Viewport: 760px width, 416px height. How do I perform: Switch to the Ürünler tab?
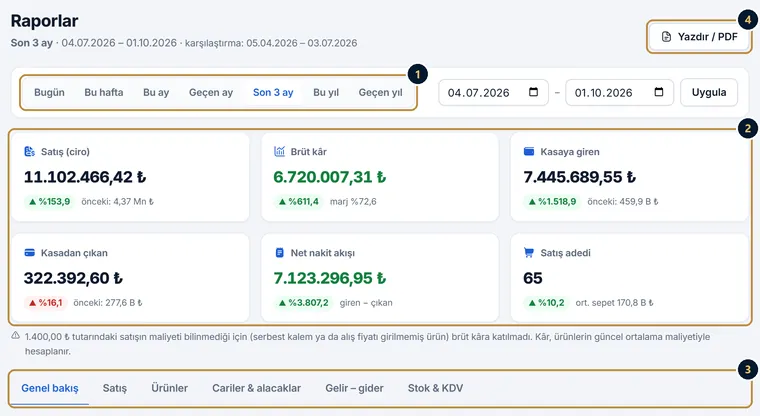(x=170, y=388)
